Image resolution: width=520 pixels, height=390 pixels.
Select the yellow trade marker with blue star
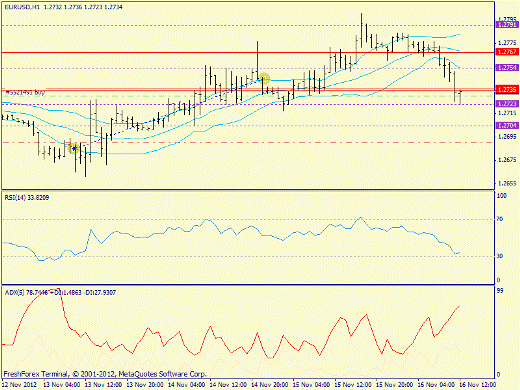74,148
